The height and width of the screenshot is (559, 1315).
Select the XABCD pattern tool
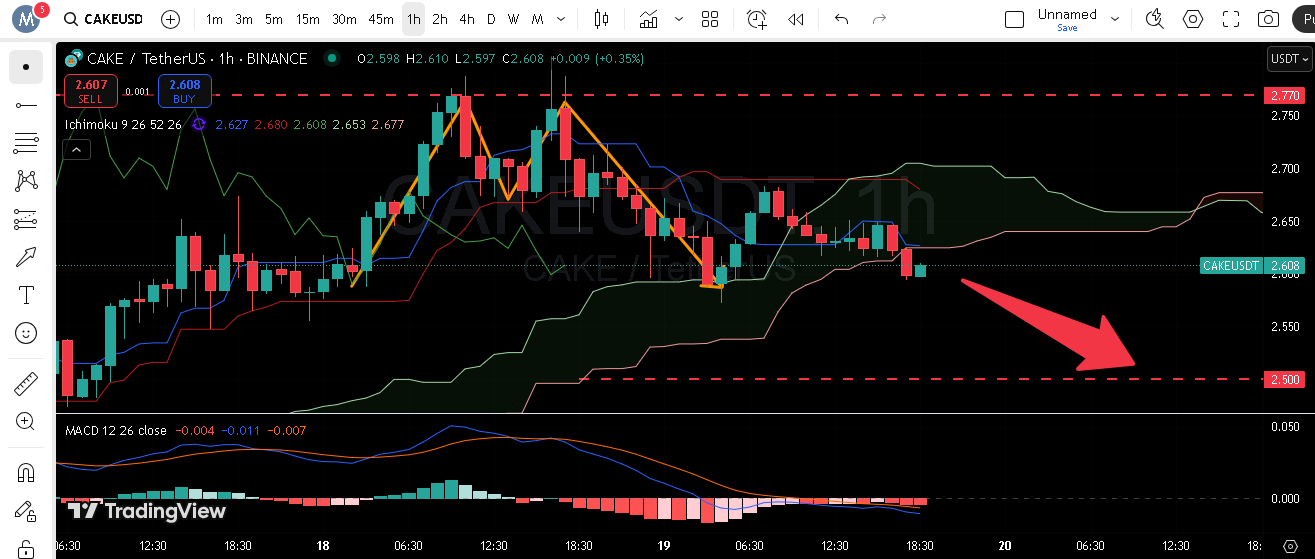(26, 181)
